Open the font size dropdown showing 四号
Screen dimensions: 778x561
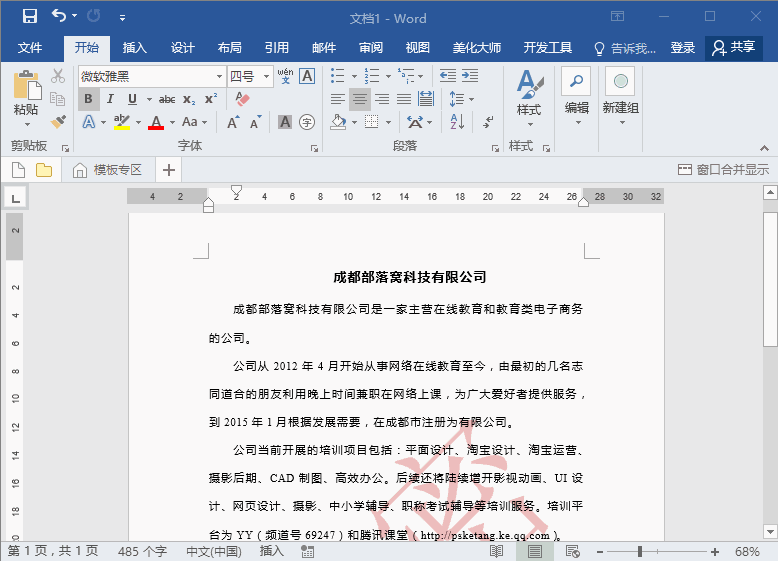click(266, 76)
